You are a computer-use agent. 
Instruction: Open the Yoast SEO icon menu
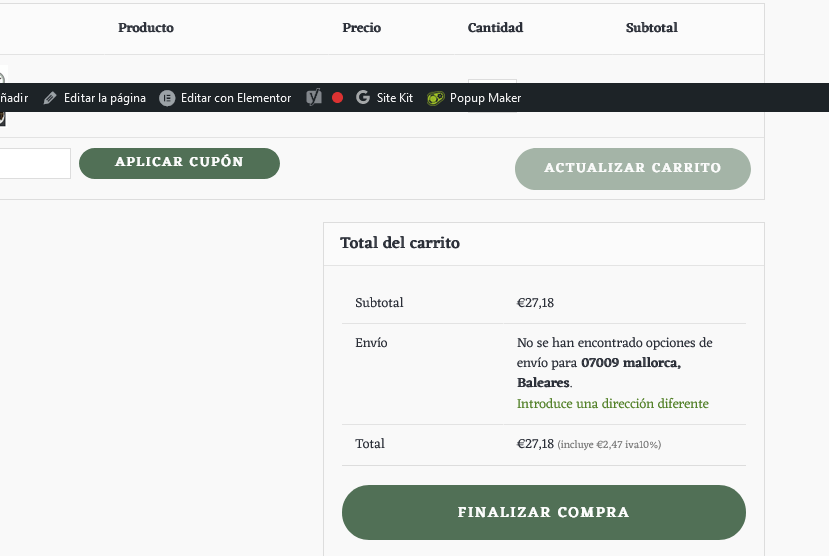314,97
